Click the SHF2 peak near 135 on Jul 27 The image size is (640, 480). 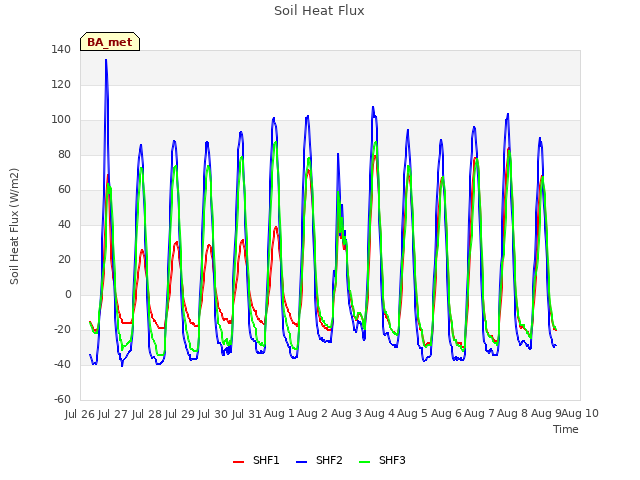[106, 60]
